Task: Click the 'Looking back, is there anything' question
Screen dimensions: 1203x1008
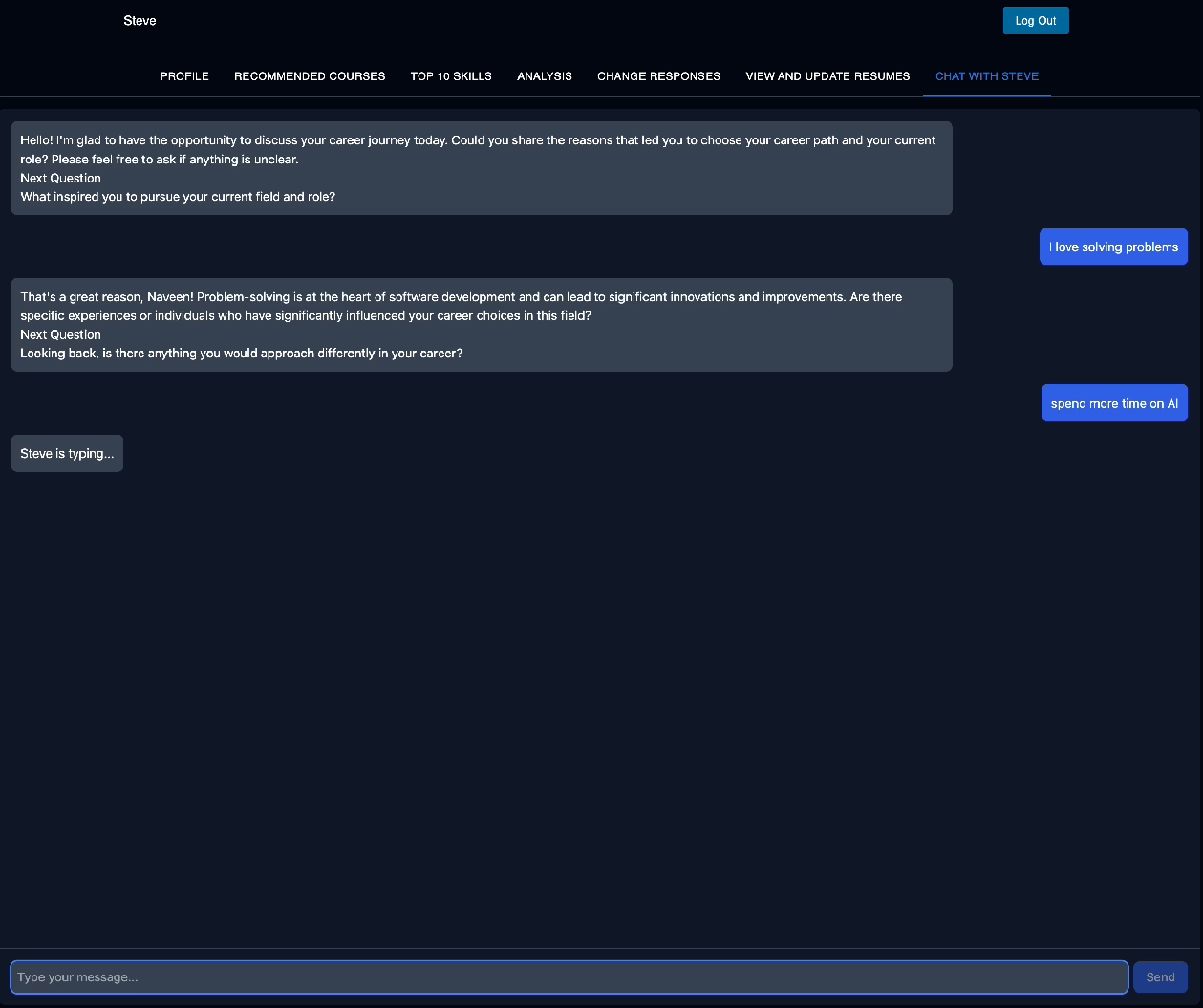Action: tap(241, 354)
